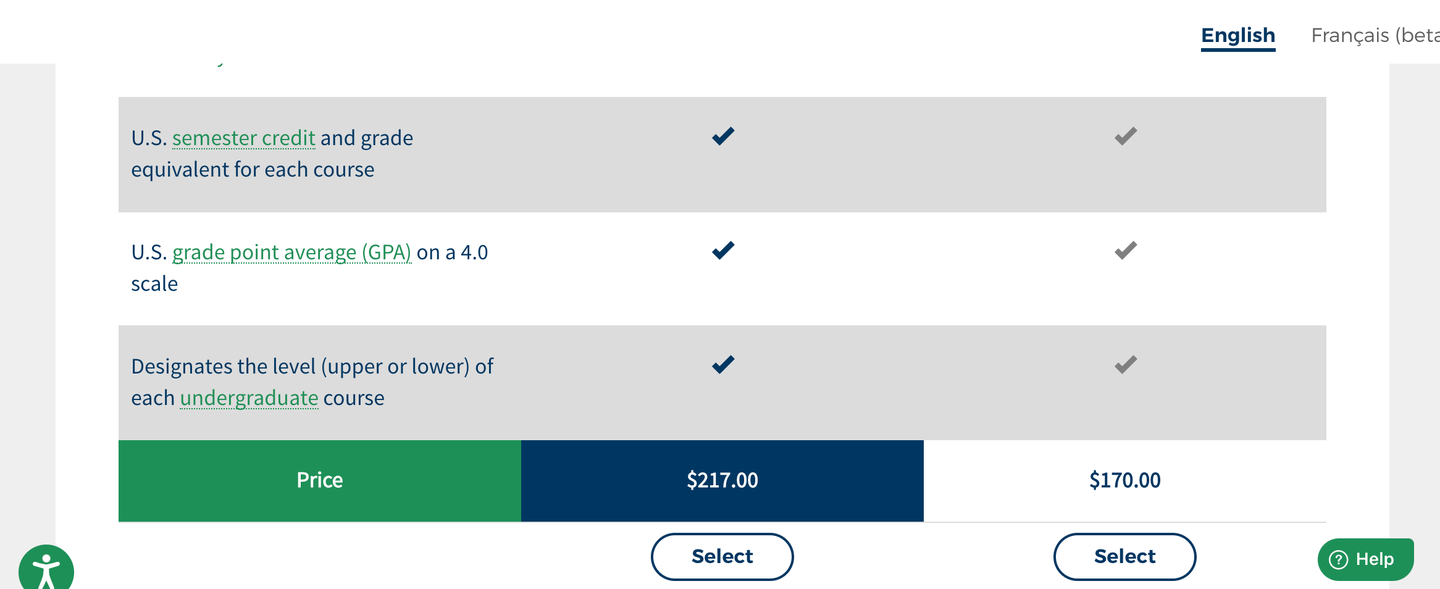
Task: Click the "equivalent for each course" text
Action: click(x=253, y=170)
